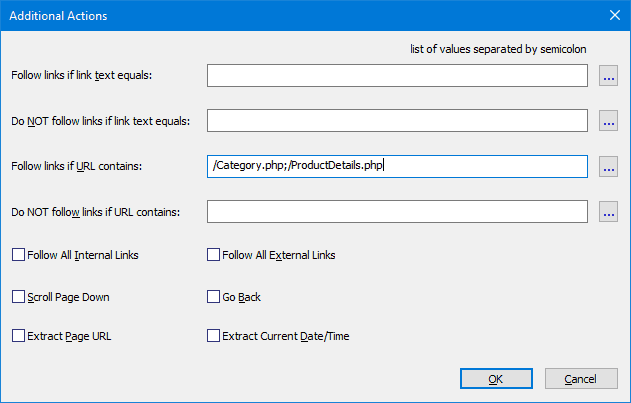Open ellipsis editor for NOT follow link text
The image size is (631, 403).
(608, 121)
